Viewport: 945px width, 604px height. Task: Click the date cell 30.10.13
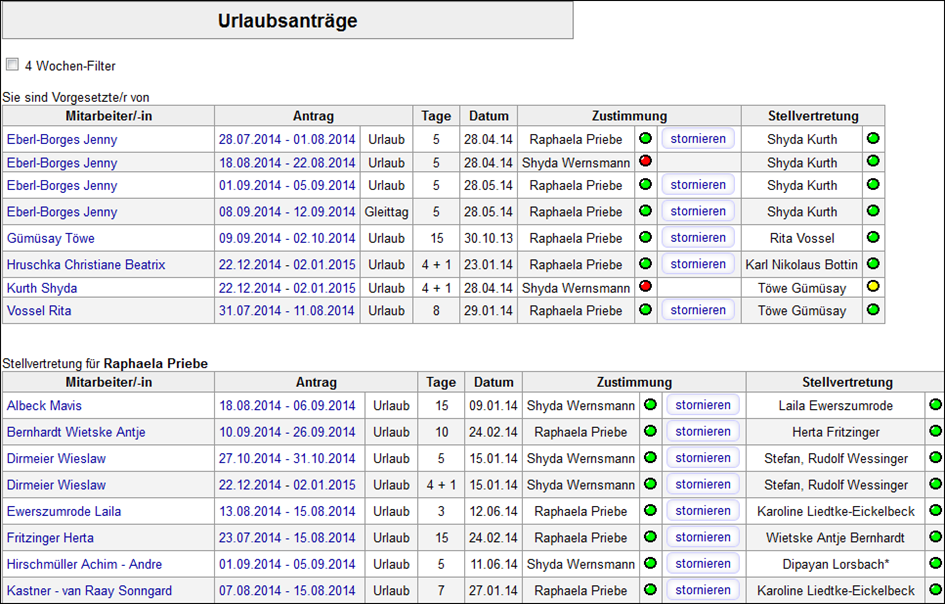tap(488, 238)
